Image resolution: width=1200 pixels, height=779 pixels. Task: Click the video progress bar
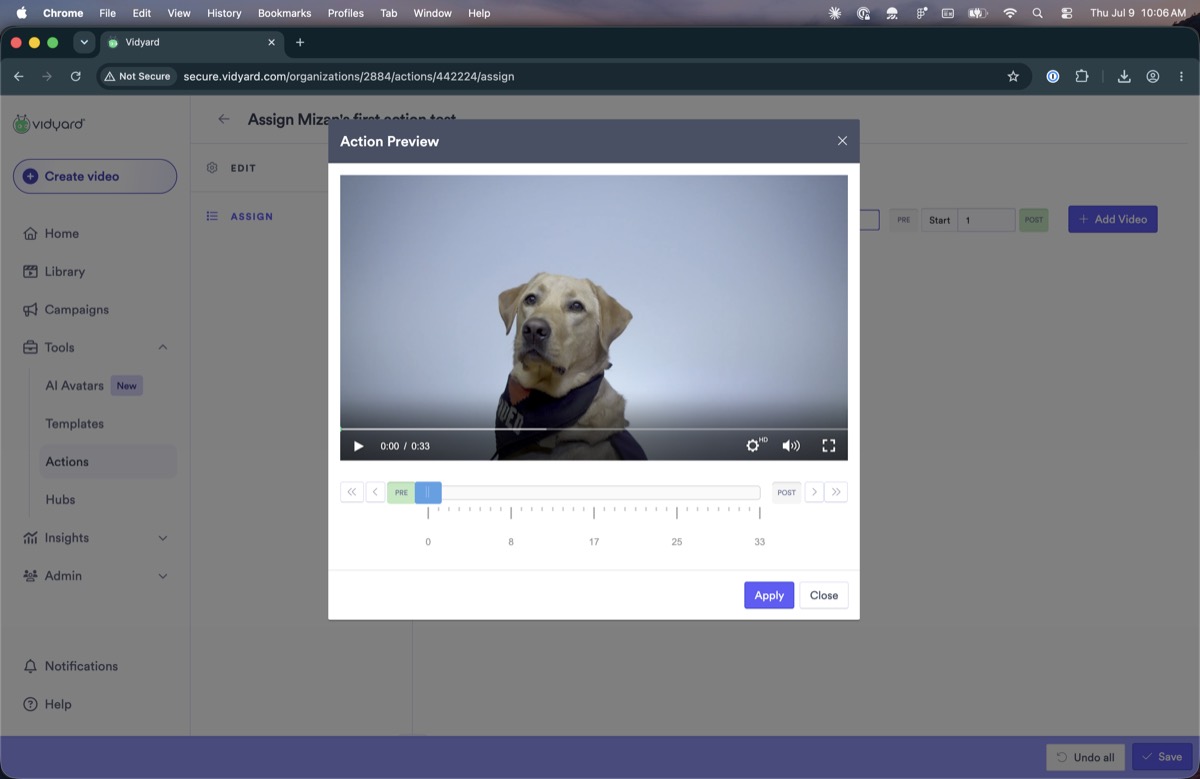[x=594, y=429]
